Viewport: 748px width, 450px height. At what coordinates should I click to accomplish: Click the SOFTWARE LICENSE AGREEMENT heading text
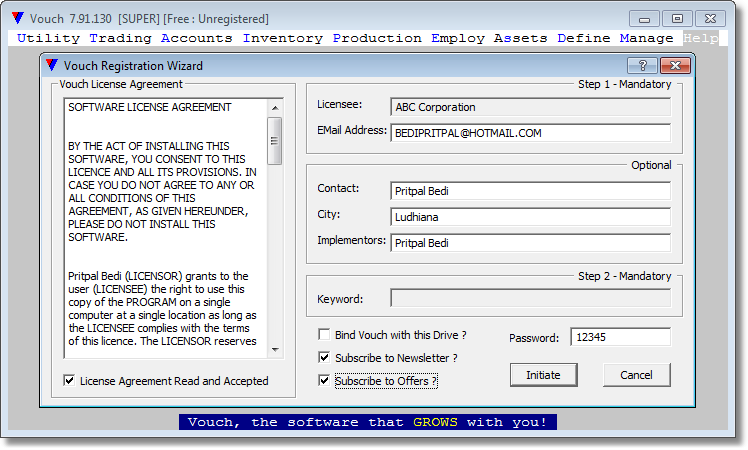pyautogui.click(x=150, y=107)
